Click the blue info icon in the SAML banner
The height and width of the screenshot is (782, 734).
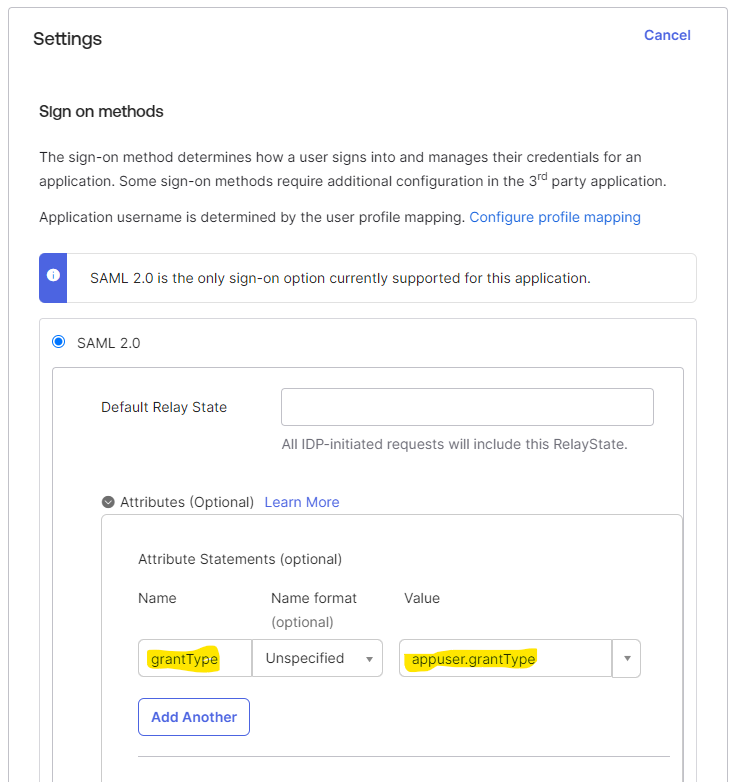(x=53, y=276)
